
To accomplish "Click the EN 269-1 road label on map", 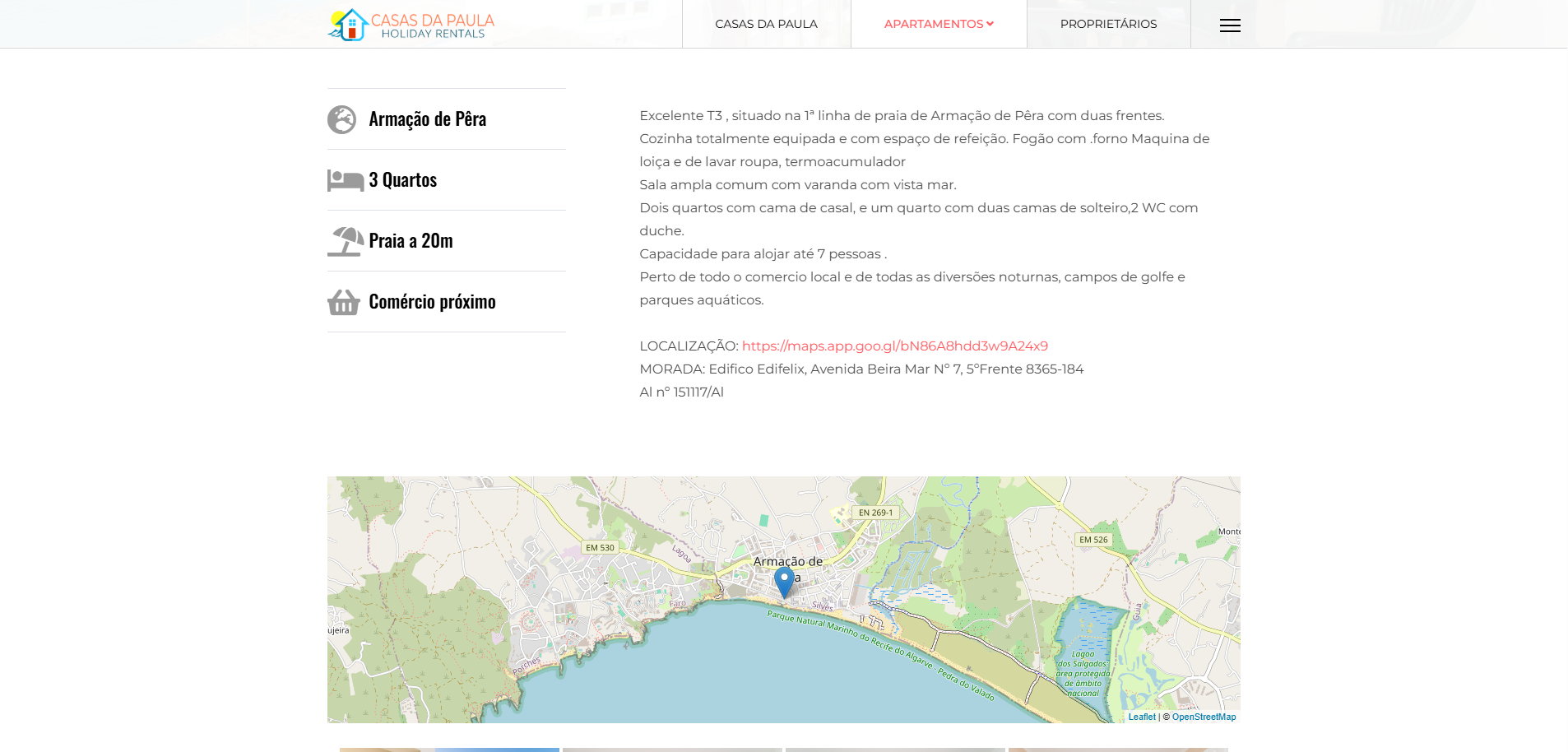I will (875, 513).
